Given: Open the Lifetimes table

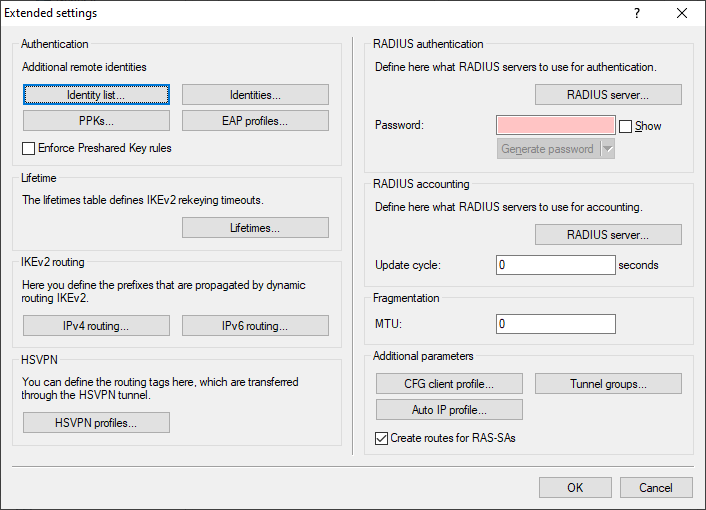Looking at the screenshot, I should (255, 228).
